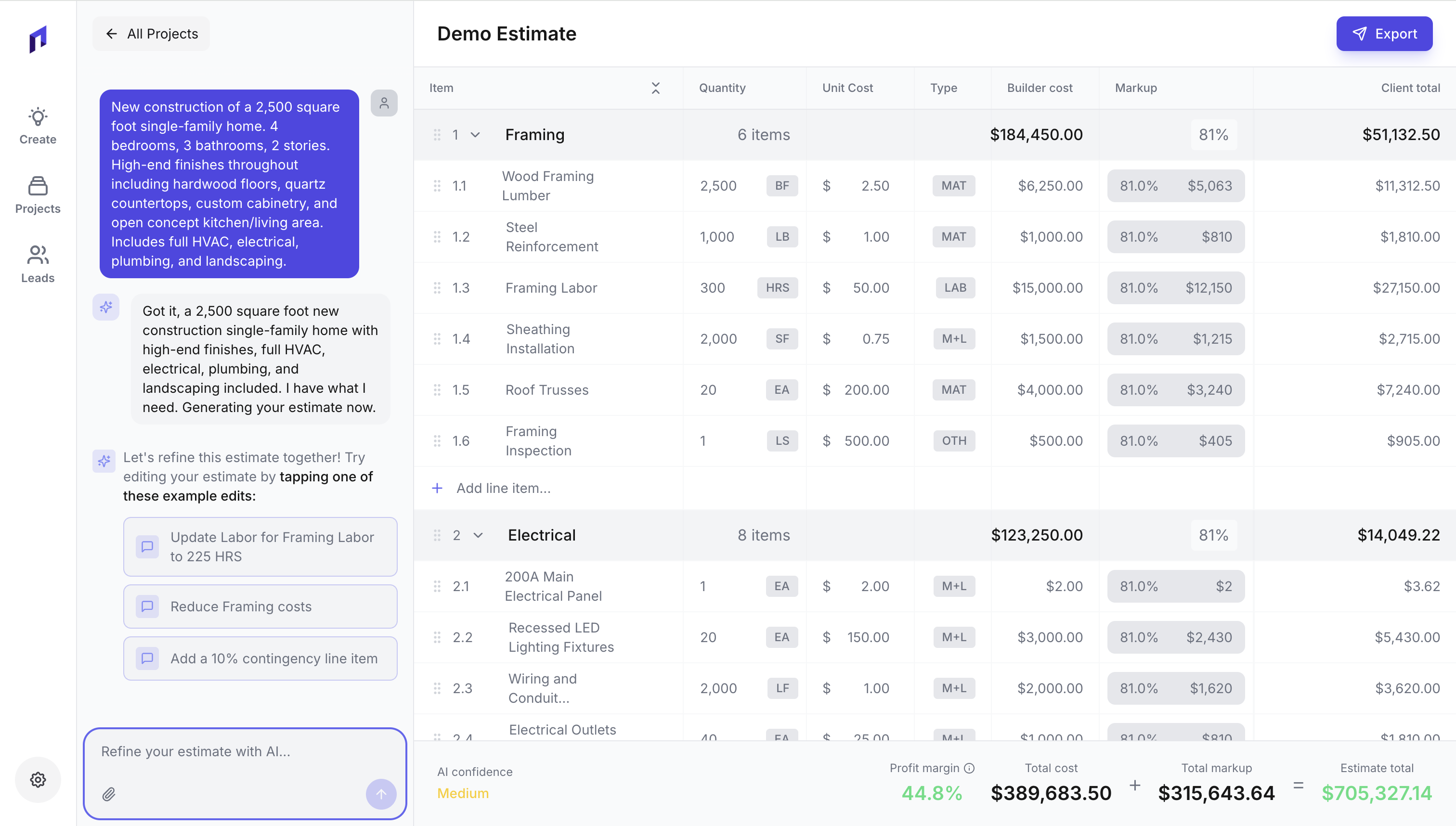Grab the drag handle for Framing Labor row
The width and height of the screenshot is (1456, 826).
(437, 288)
